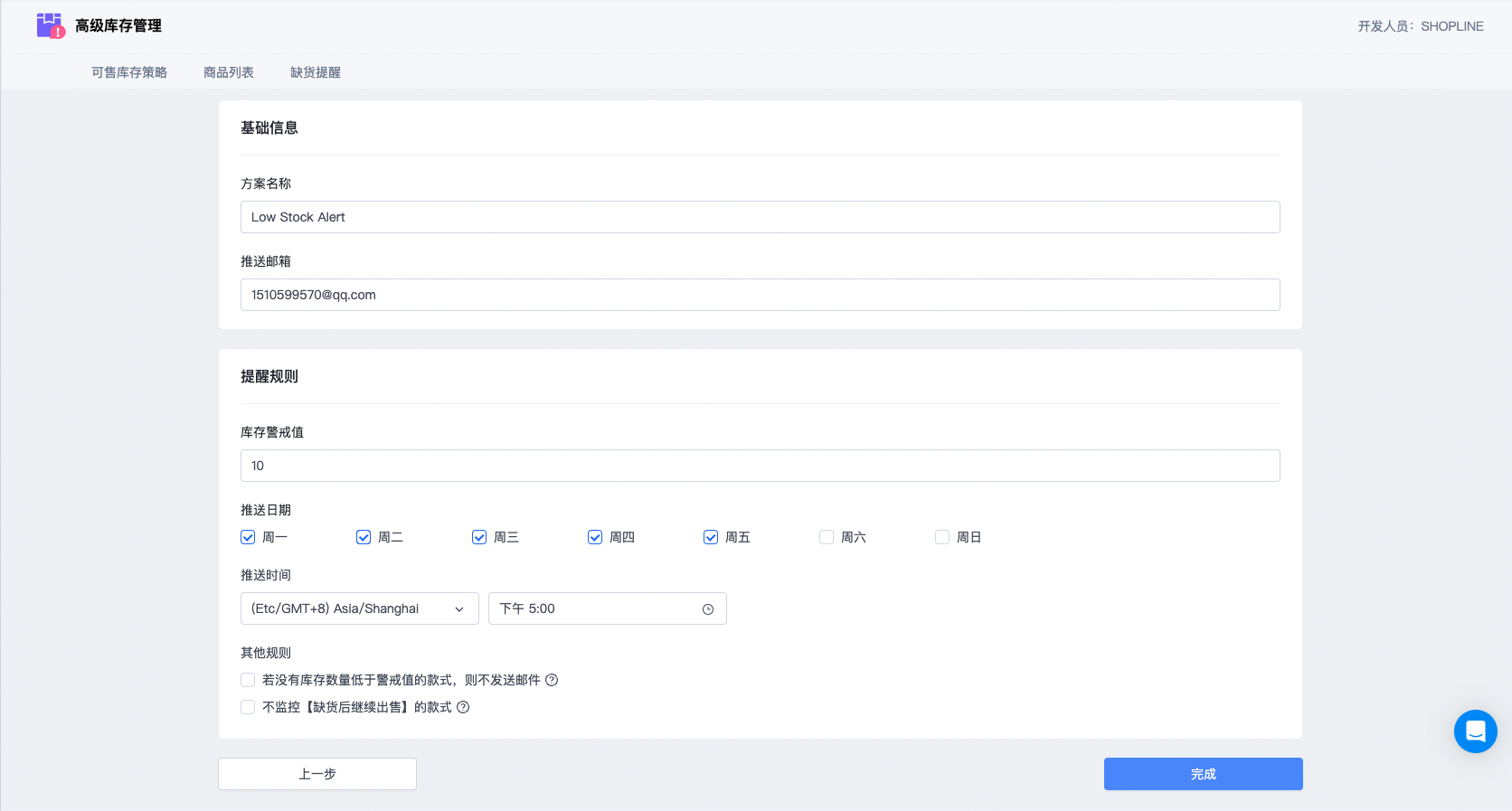Click the 其他规则 label
The image size is (1512, 811).
coord(266,653)
